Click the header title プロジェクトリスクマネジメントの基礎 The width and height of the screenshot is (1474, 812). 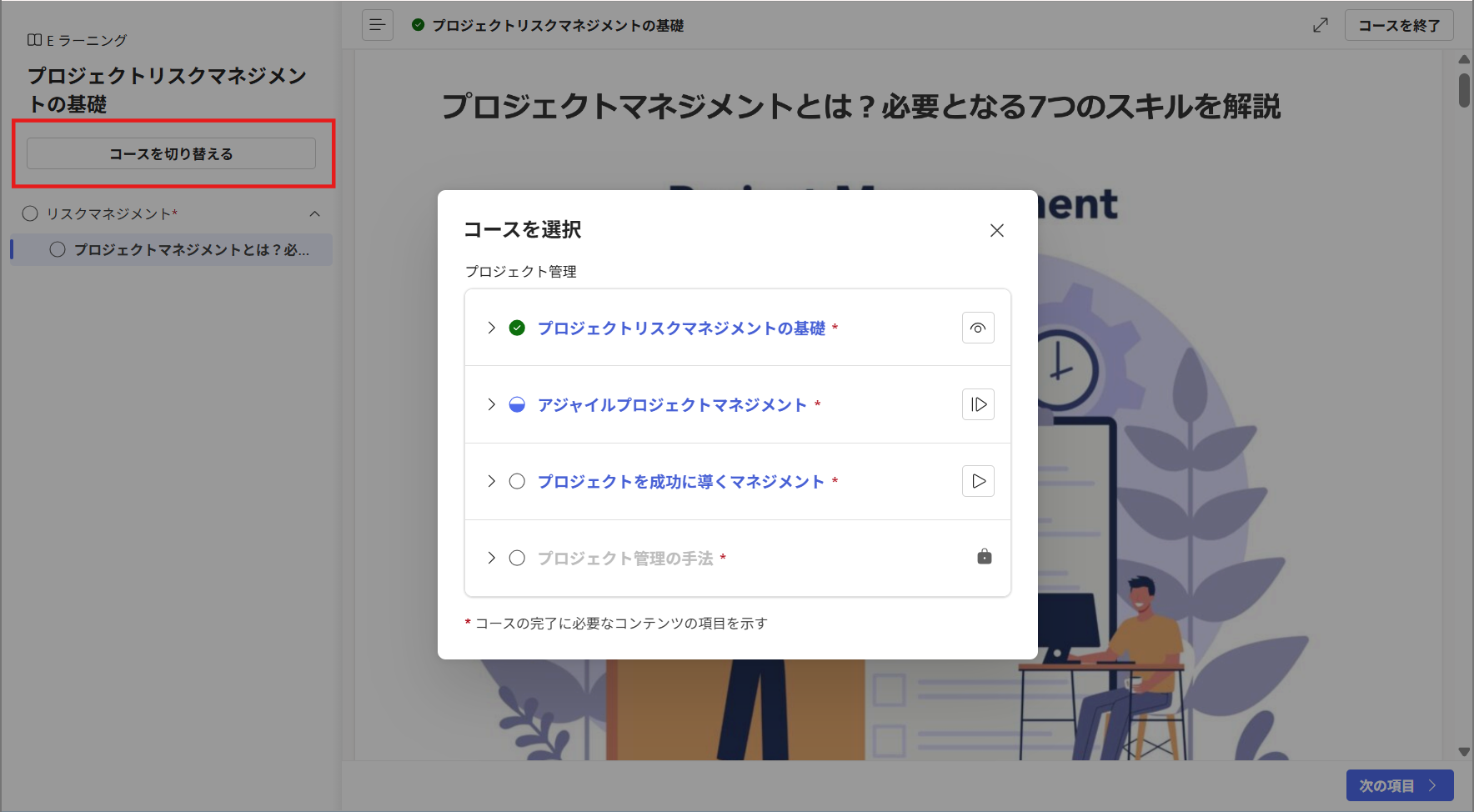pos(558,26)
